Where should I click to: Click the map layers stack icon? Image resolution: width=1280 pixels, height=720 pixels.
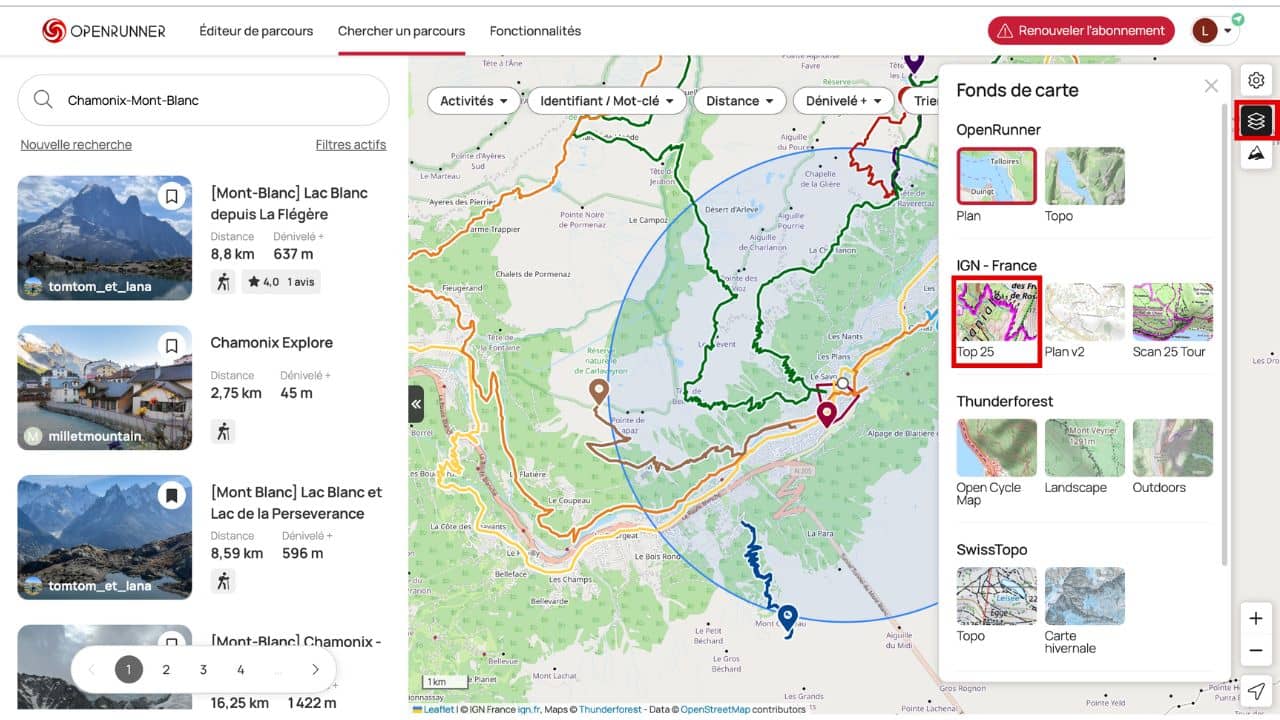(1256, 121)
